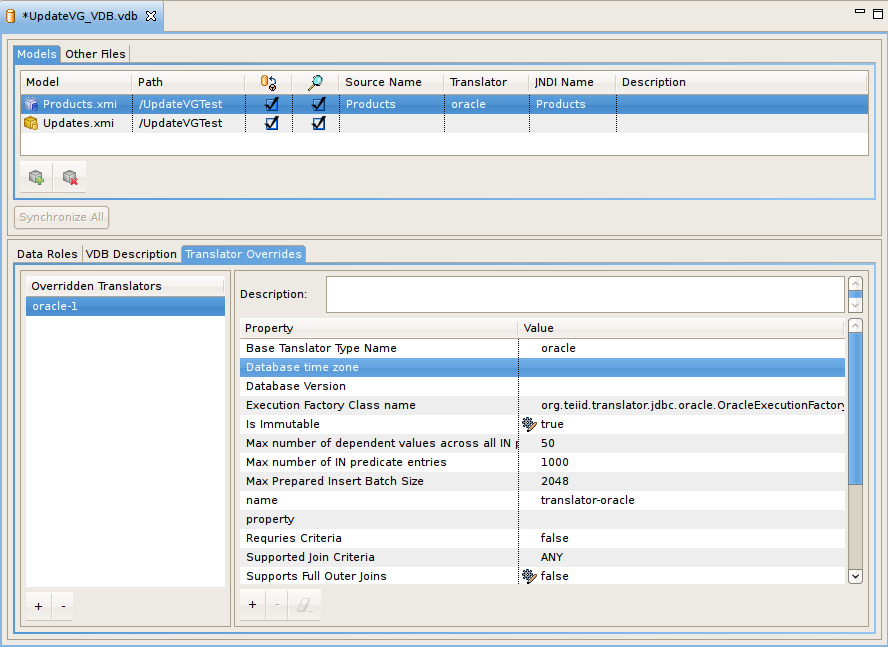This screenshot has height=647, width=888.
Task: Maximize the editor pane
Action: [x=877, y=14]
